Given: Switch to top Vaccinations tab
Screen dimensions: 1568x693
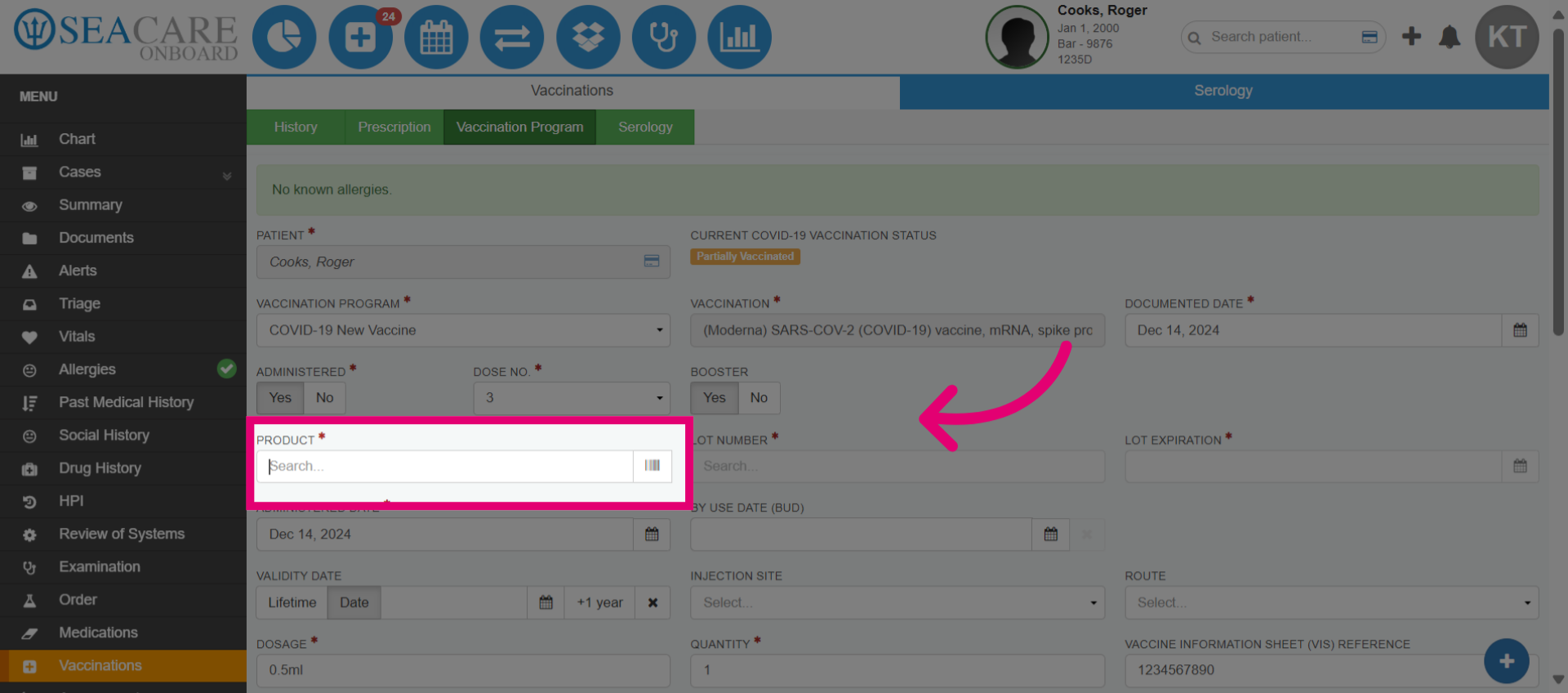Looking at the screenshot, I should point(572,91).
